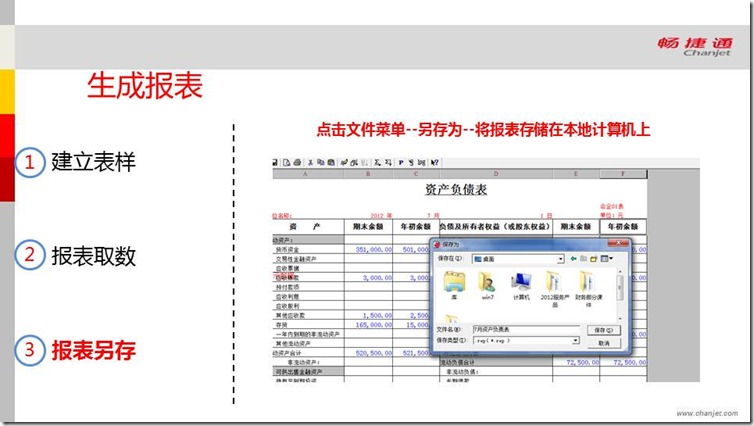Open the 计算机 (Computer) icon

pyautogui.click(x=521, y=286)
